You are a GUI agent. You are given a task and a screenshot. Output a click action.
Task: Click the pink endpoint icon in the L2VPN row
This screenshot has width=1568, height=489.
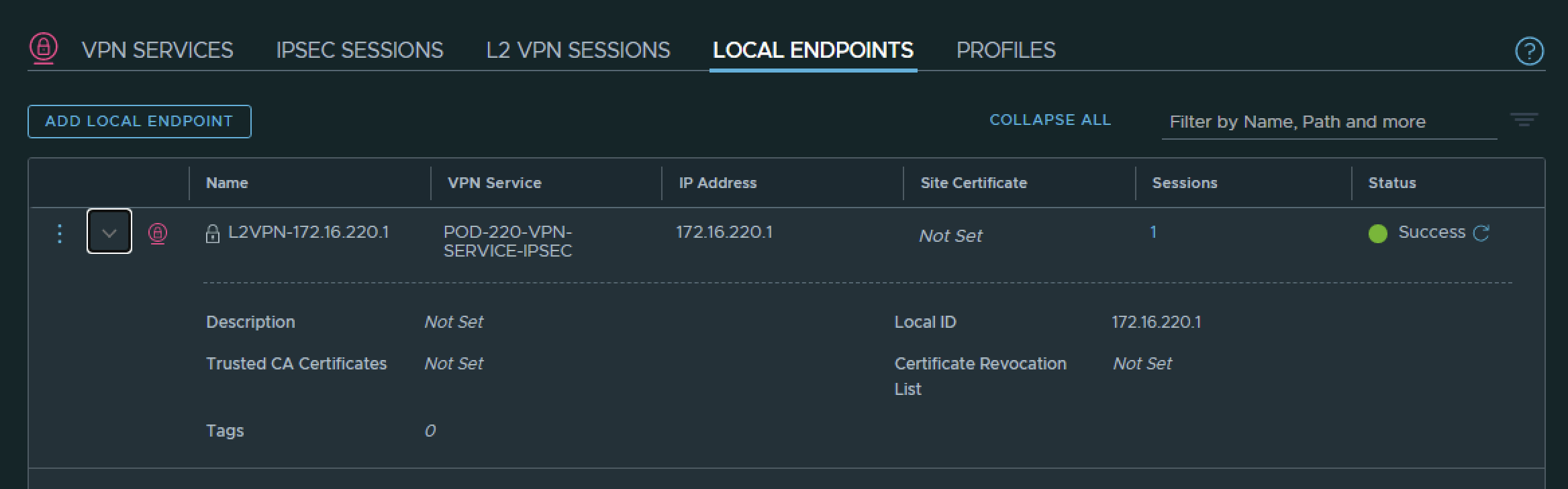point(158,233)
